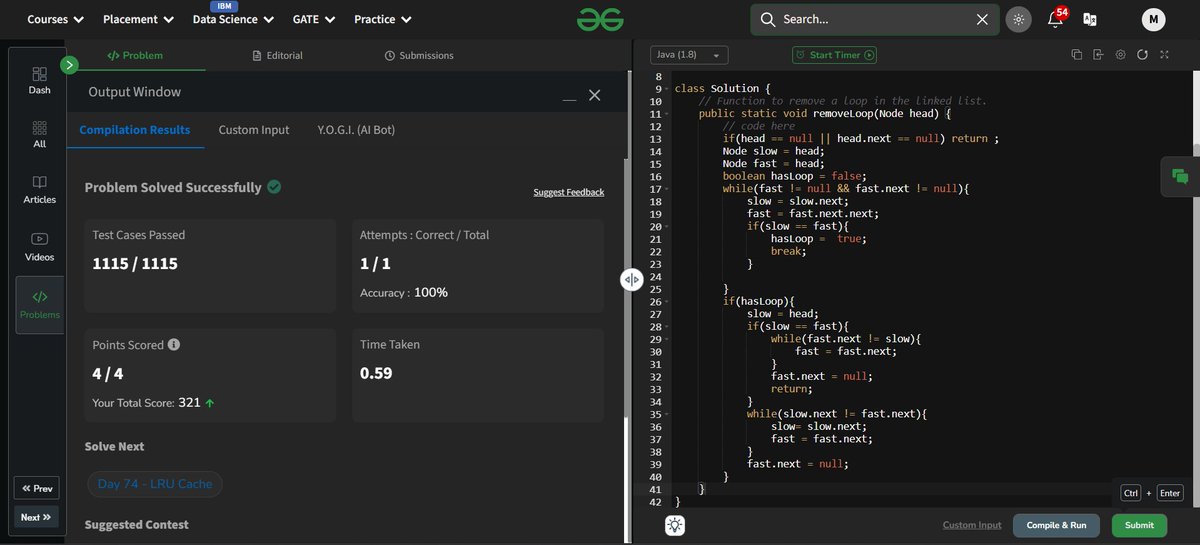This screenshot has width=1200, height=545.
Task: Expand the GATE dropdown
Action: coord(313,19)
